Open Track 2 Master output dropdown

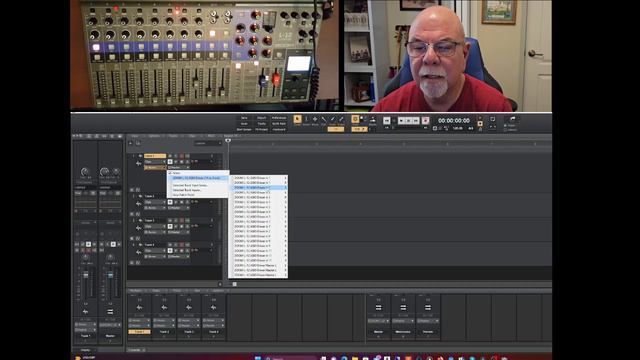point(178,208)
